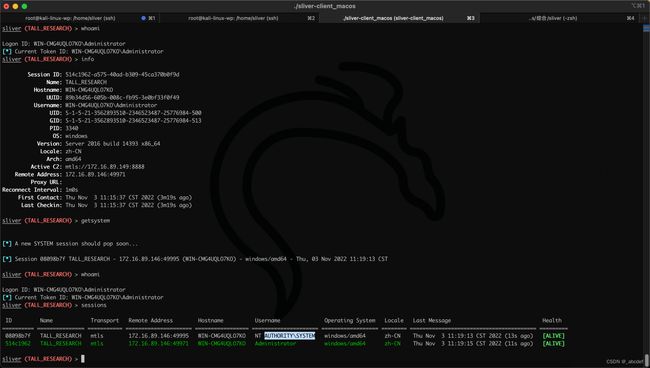Click the First Contact timestamp
650x368 pixels.
[x=129, y=197]
